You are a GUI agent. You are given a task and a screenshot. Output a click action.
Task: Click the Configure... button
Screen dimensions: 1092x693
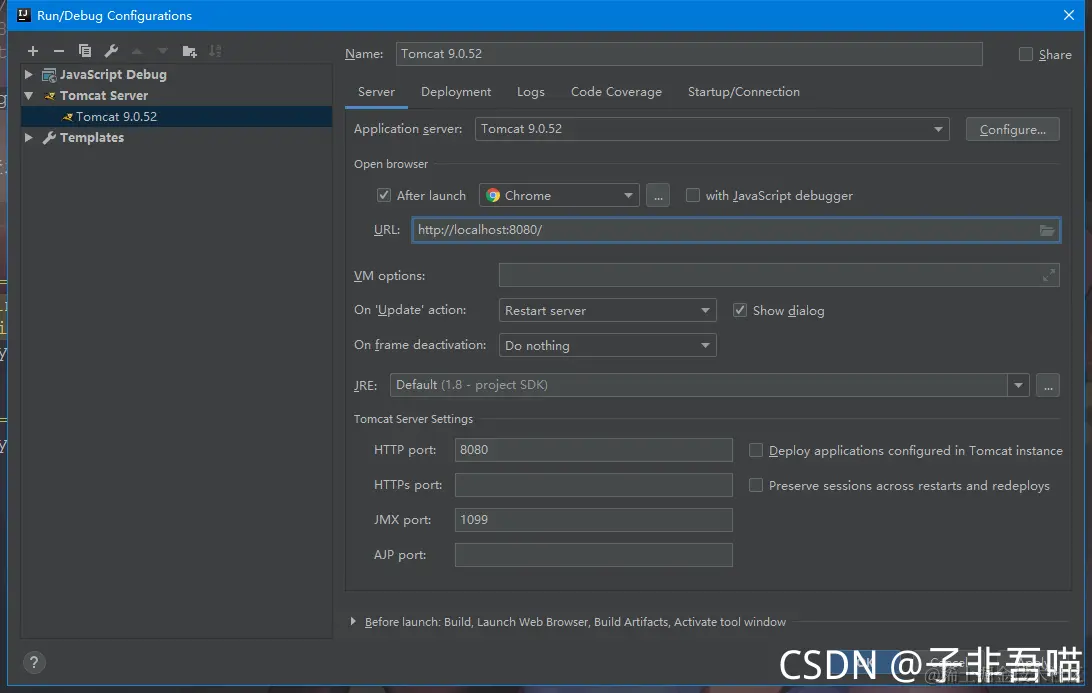click(1013, 130)
